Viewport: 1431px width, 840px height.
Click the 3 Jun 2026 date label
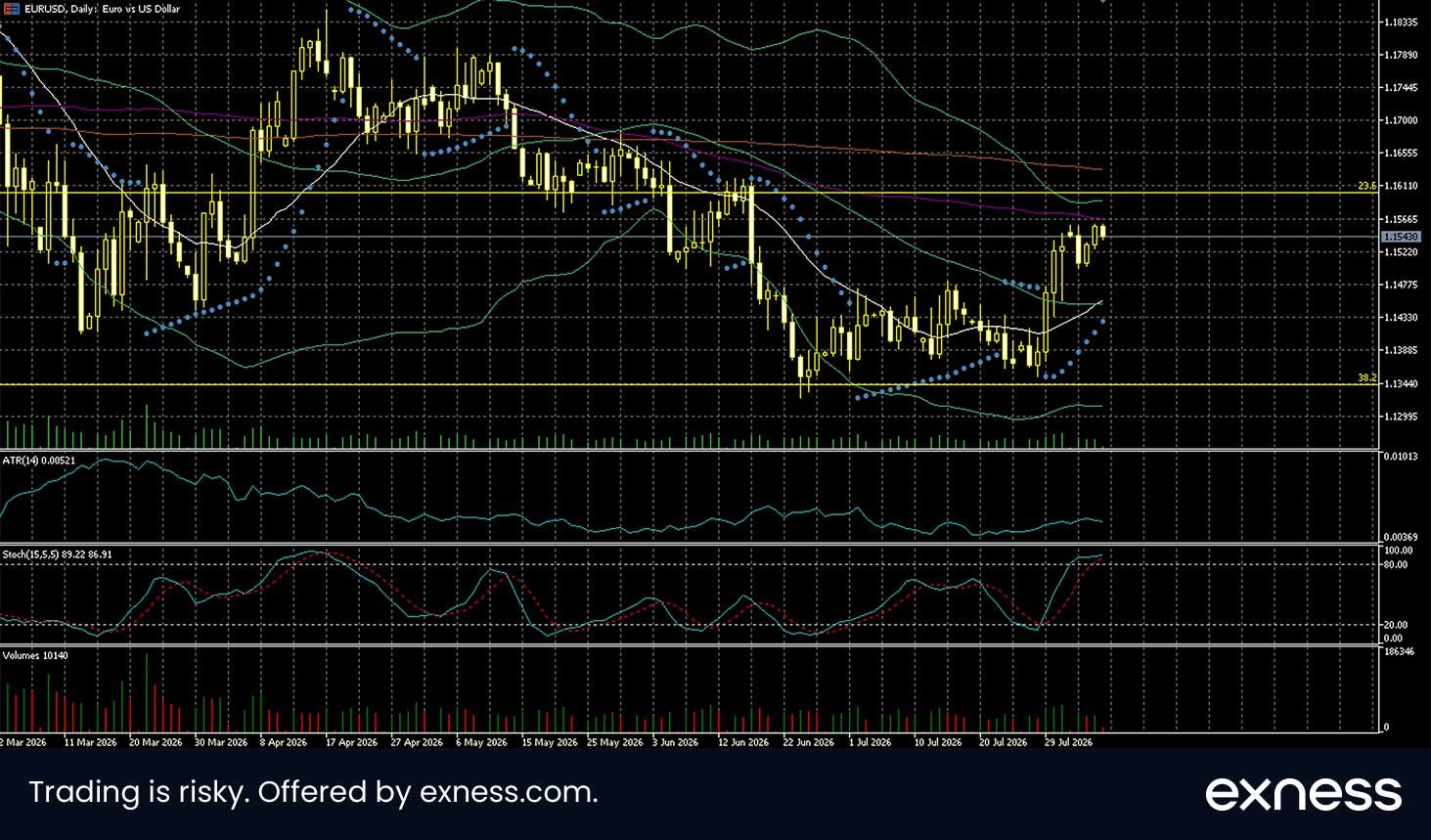[676, 742]
